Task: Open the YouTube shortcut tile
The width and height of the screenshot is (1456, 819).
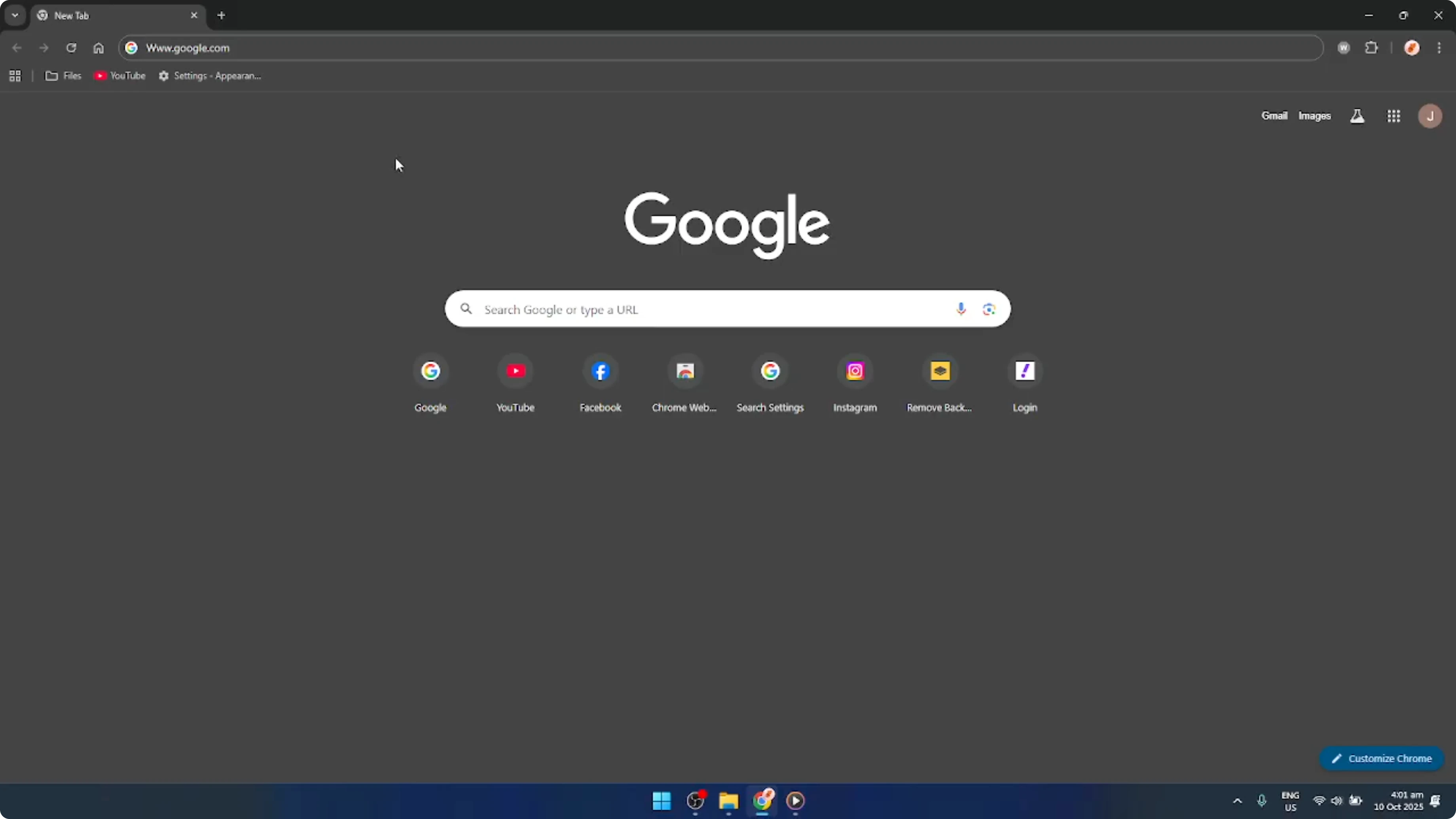Action: 516,384
